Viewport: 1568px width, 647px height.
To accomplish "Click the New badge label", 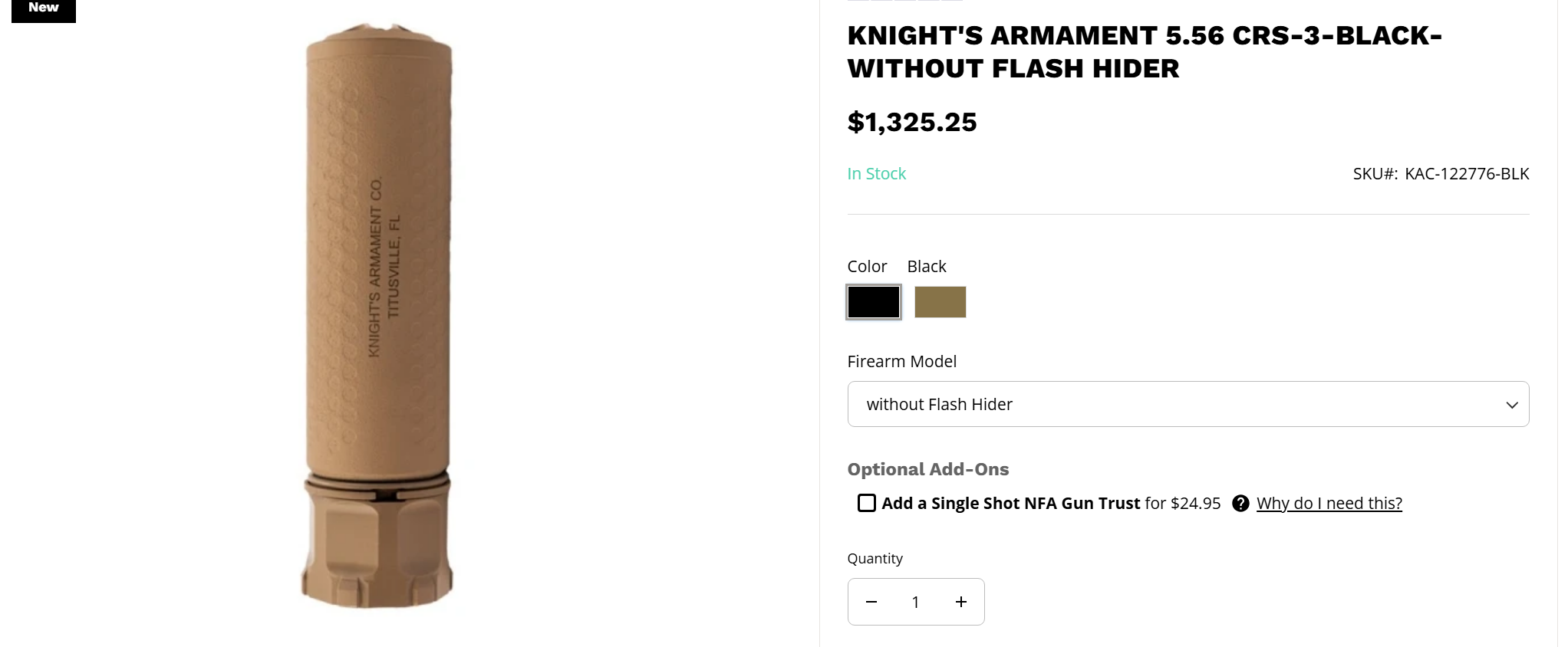I will 44,9.
